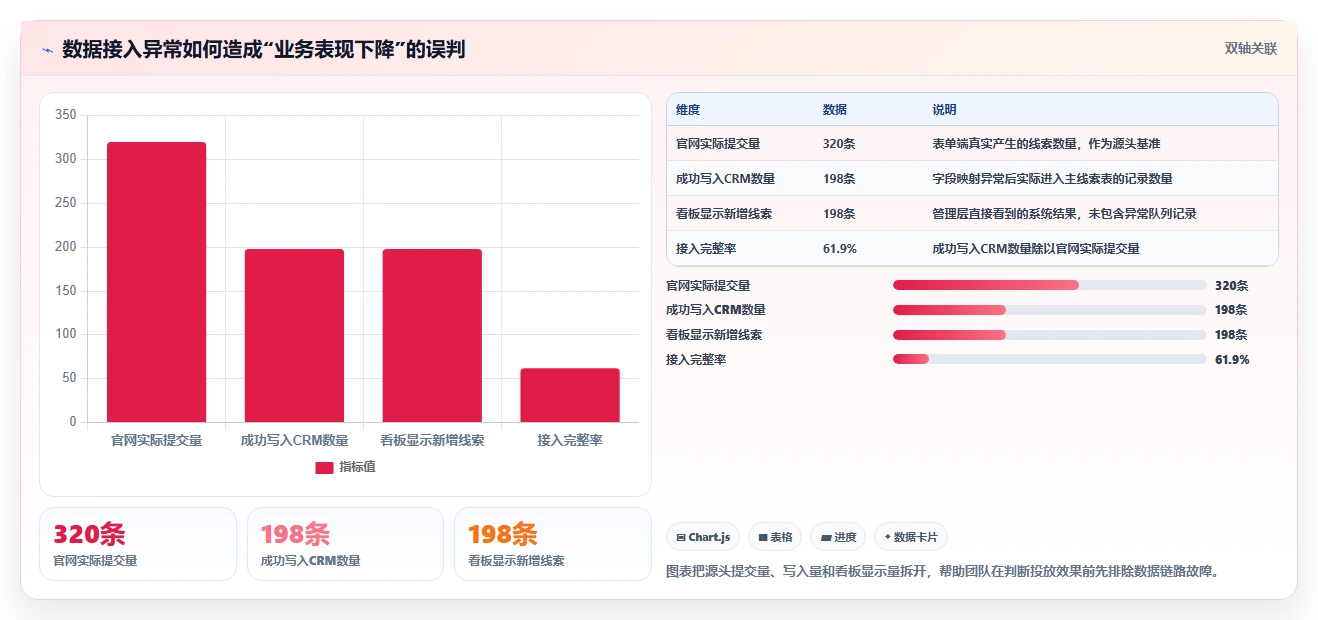Click the 维度 column header
The width and height of the screenshot is (1318, 620).
pos(688,109)
